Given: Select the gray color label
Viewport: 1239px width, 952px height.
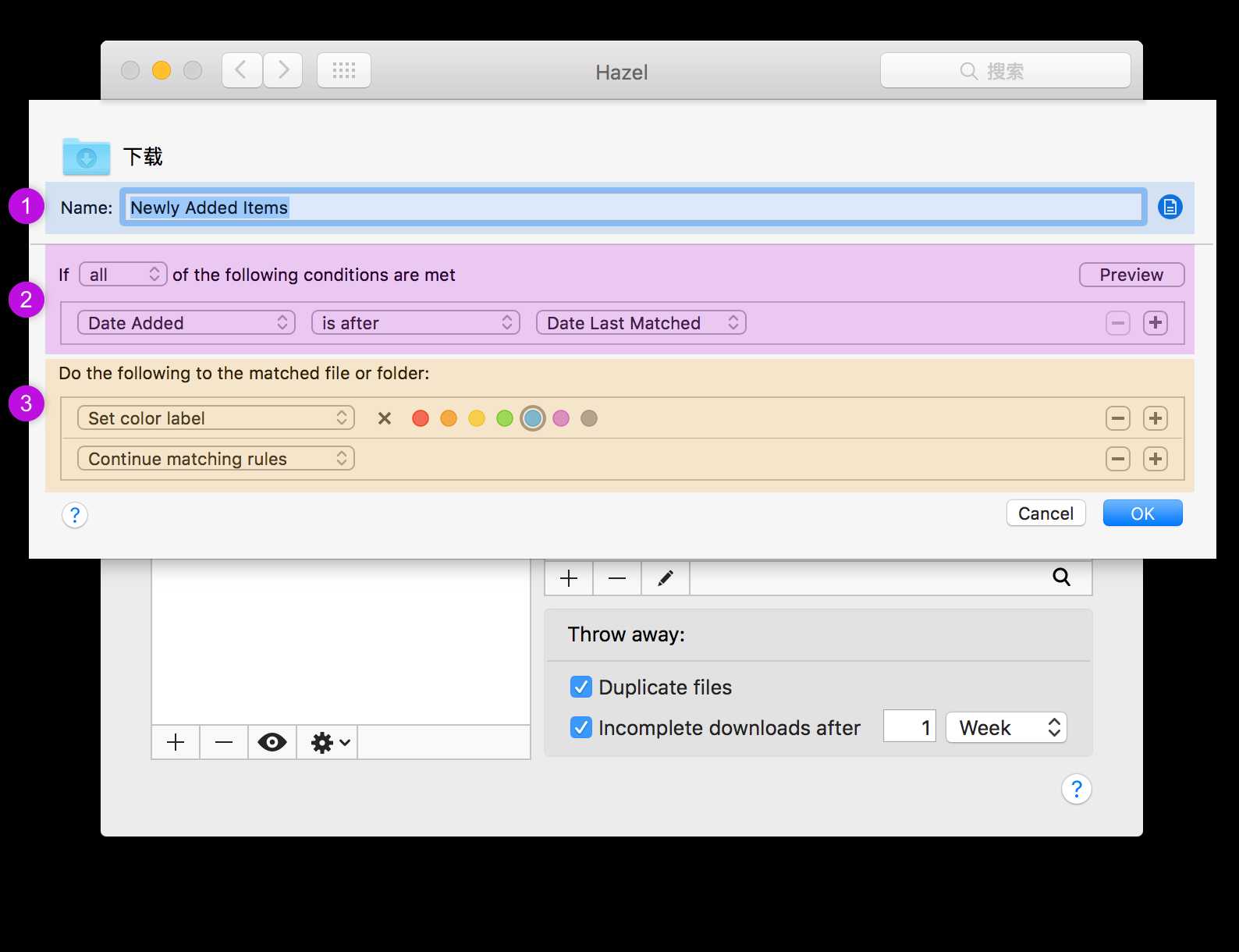Looking at the screenshot, I should pos(589,418).
